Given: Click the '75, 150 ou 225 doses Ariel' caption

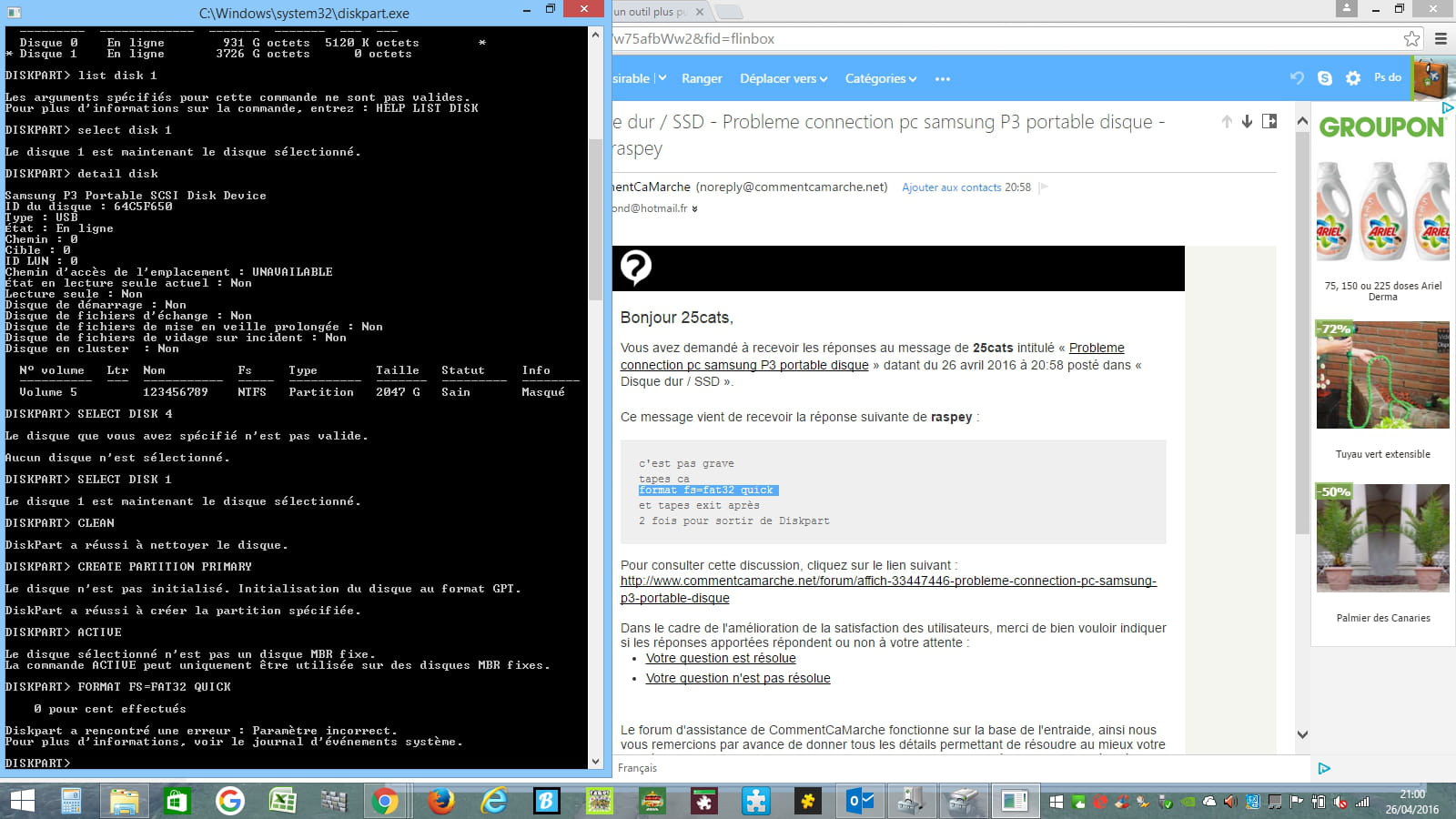Looking at the screenshot, I should (x=1382, y=291).
